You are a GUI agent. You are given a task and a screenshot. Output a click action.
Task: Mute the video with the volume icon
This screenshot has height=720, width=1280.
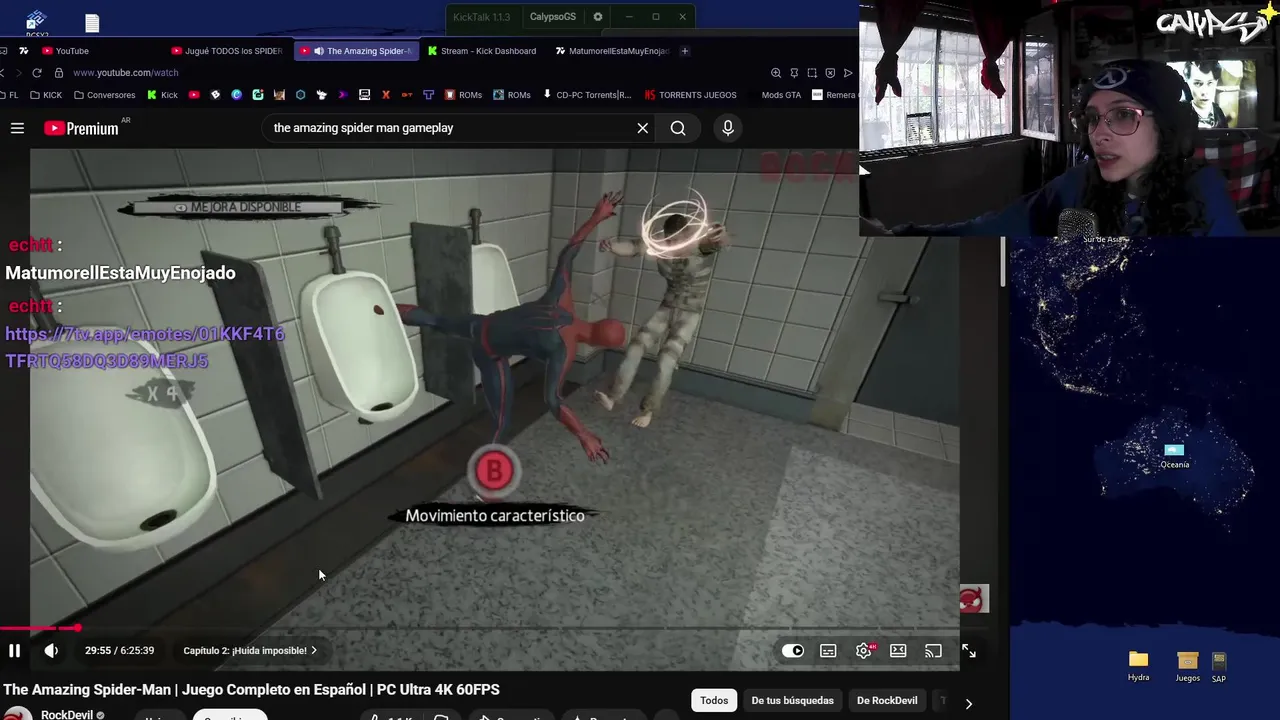[51, 651]
